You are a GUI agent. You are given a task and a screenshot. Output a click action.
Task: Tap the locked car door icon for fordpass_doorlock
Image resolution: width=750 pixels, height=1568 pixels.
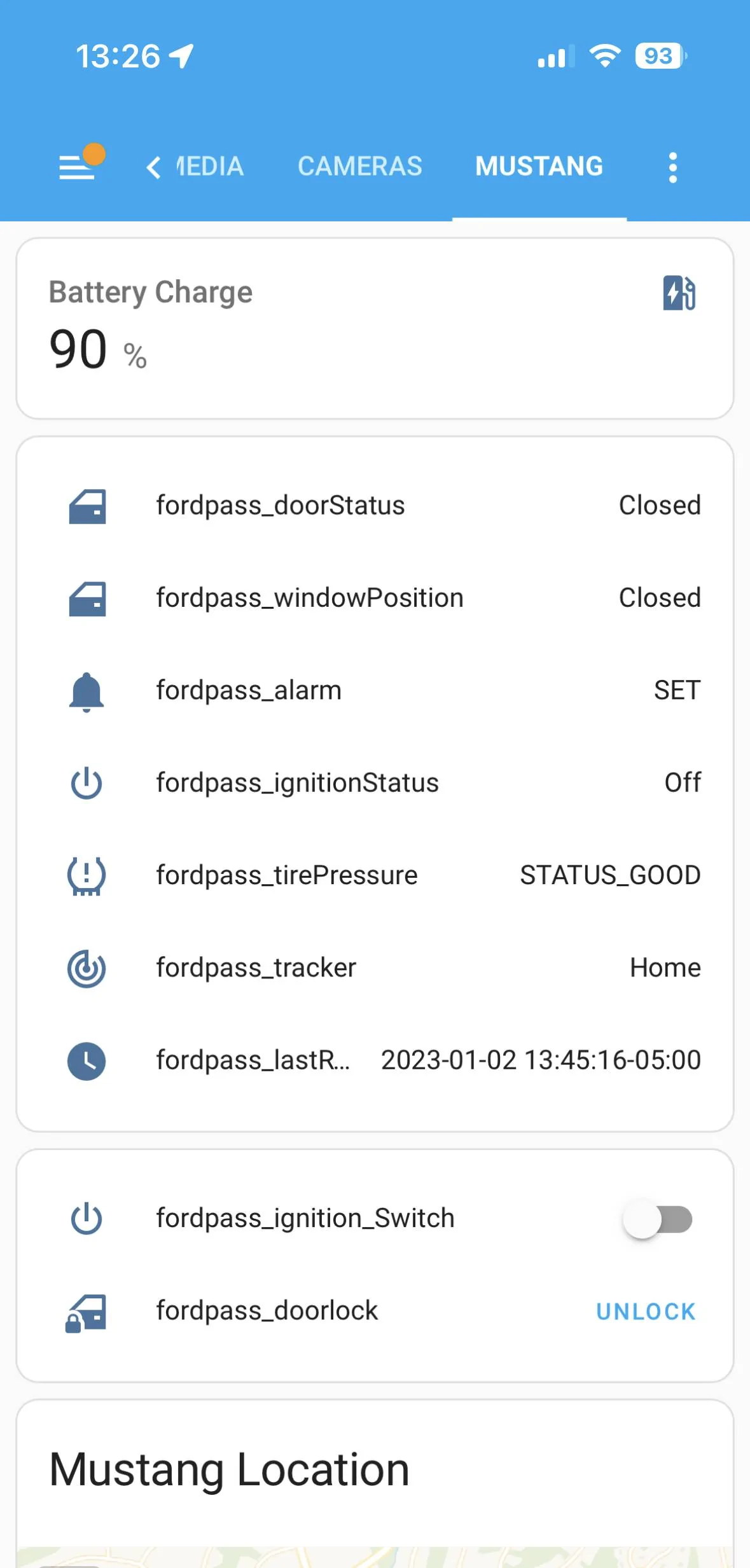coord(85,1312)
